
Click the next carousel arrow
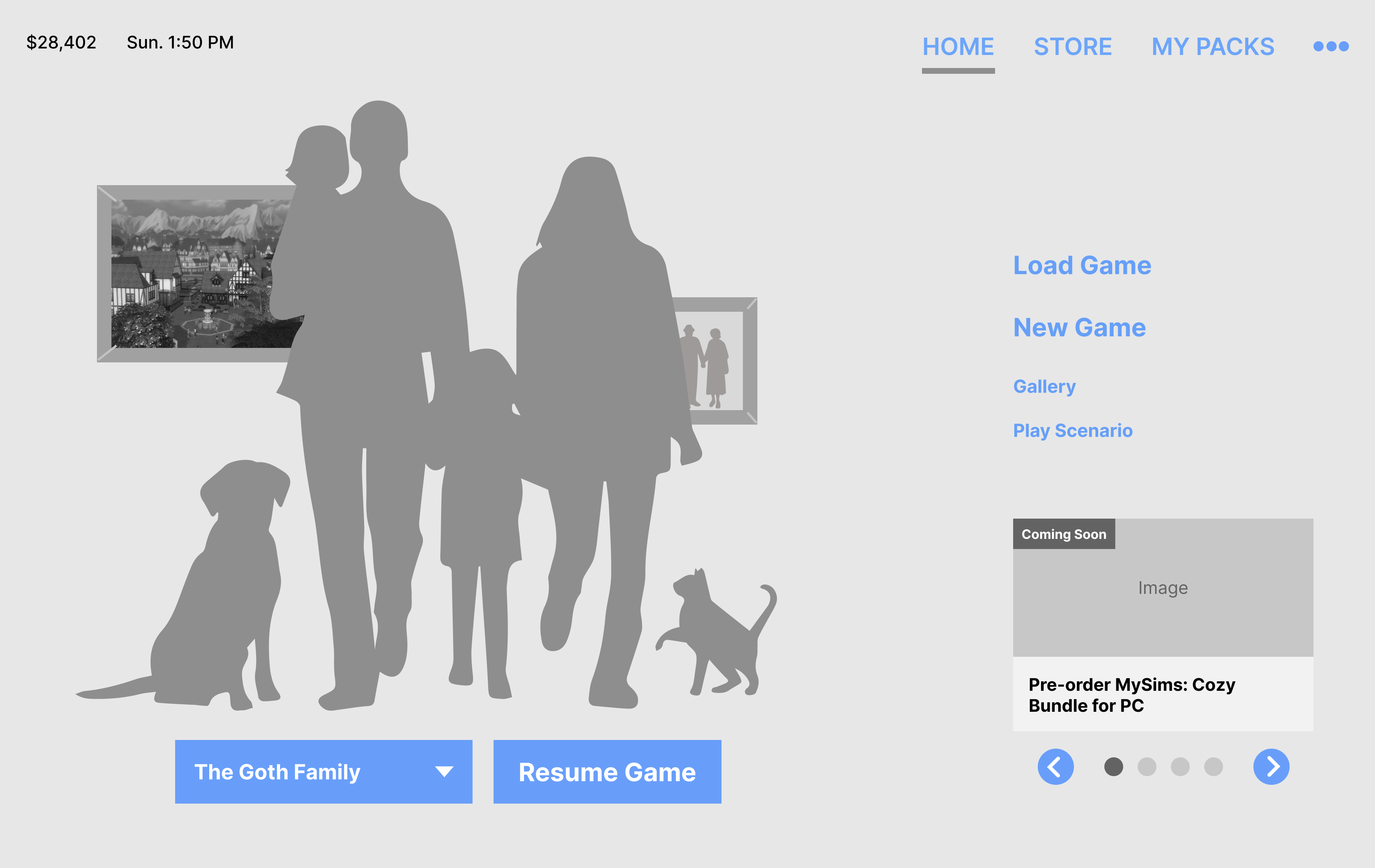pyautogui.click(x=1271, y=766)
